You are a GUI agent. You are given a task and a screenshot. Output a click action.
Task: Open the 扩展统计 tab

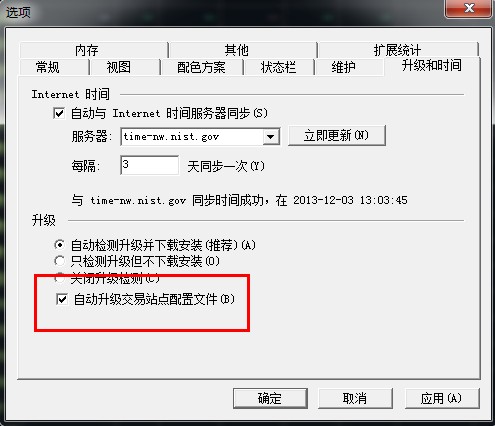397,50
